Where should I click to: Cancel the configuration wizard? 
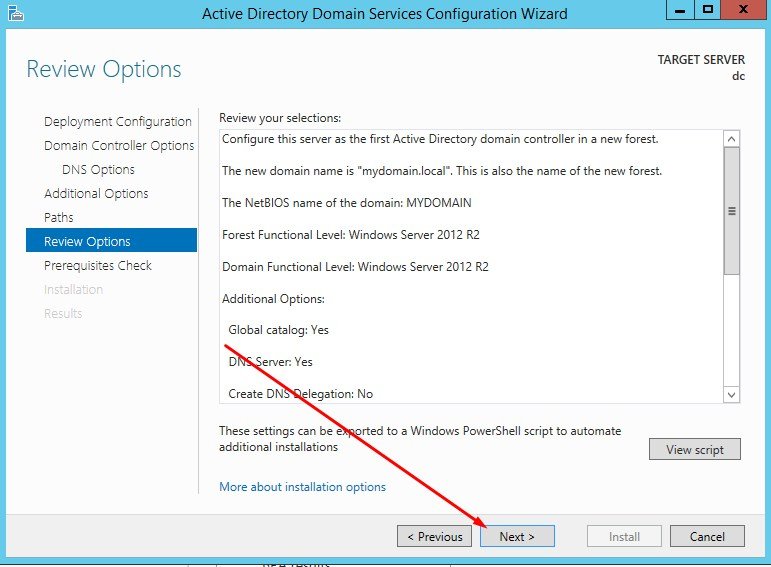tap(707, 536)
